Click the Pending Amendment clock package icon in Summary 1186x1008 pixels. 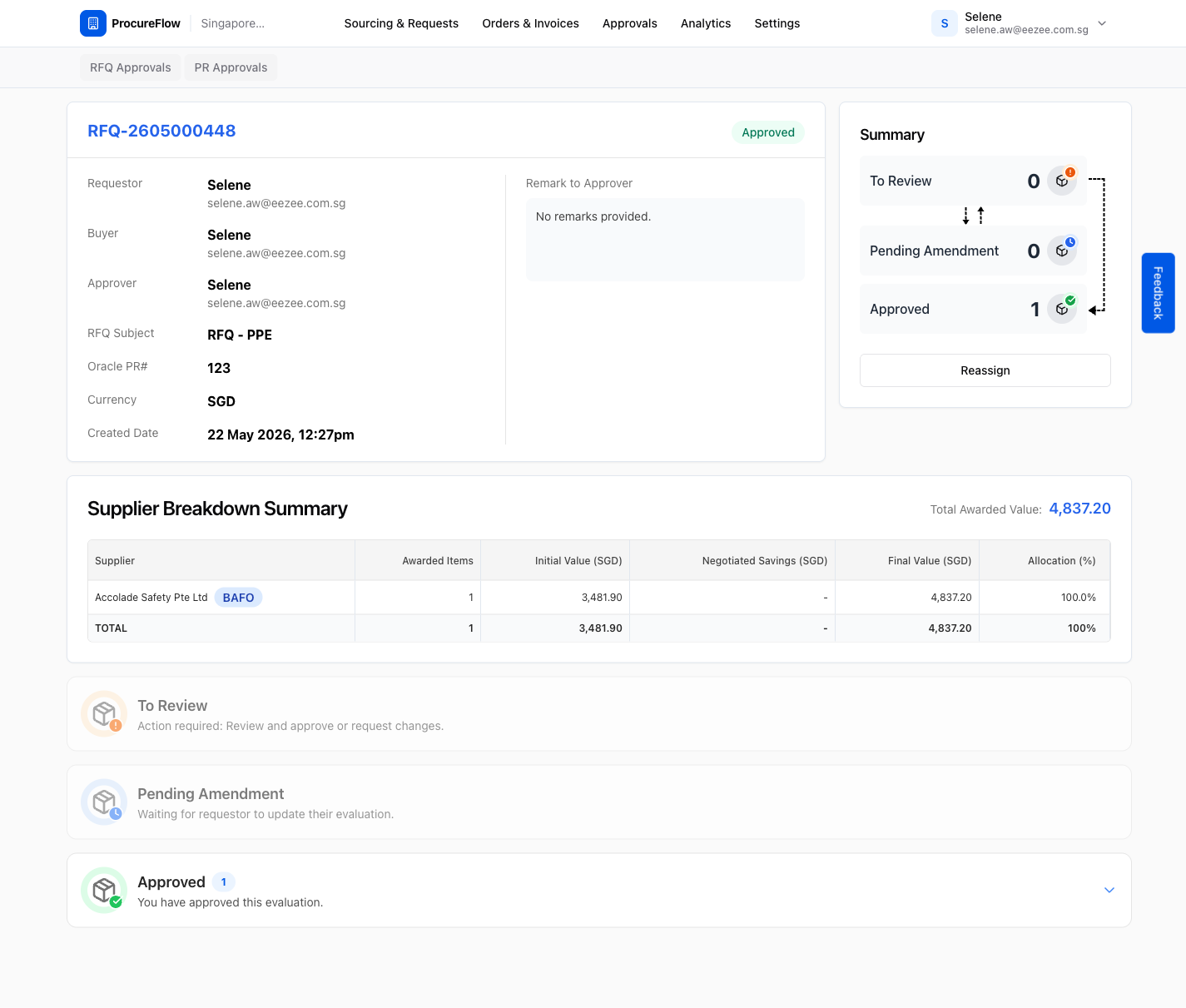(1062, 251)
